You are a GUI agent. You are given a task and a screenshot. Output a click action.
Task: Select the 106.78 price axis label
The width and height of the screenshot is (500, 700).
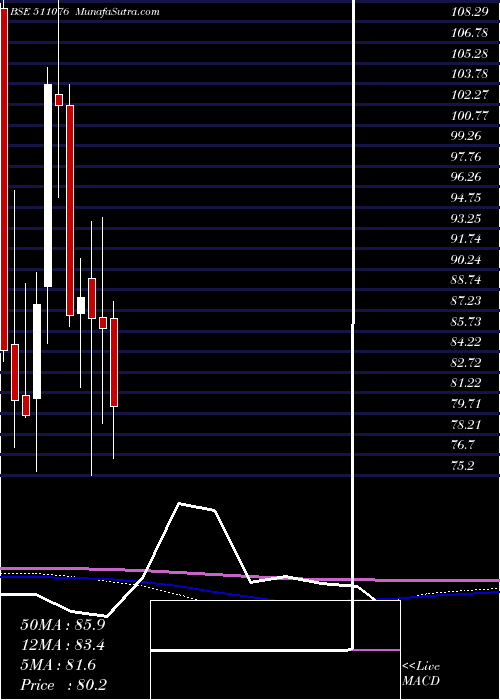click(x=469, y=33)
